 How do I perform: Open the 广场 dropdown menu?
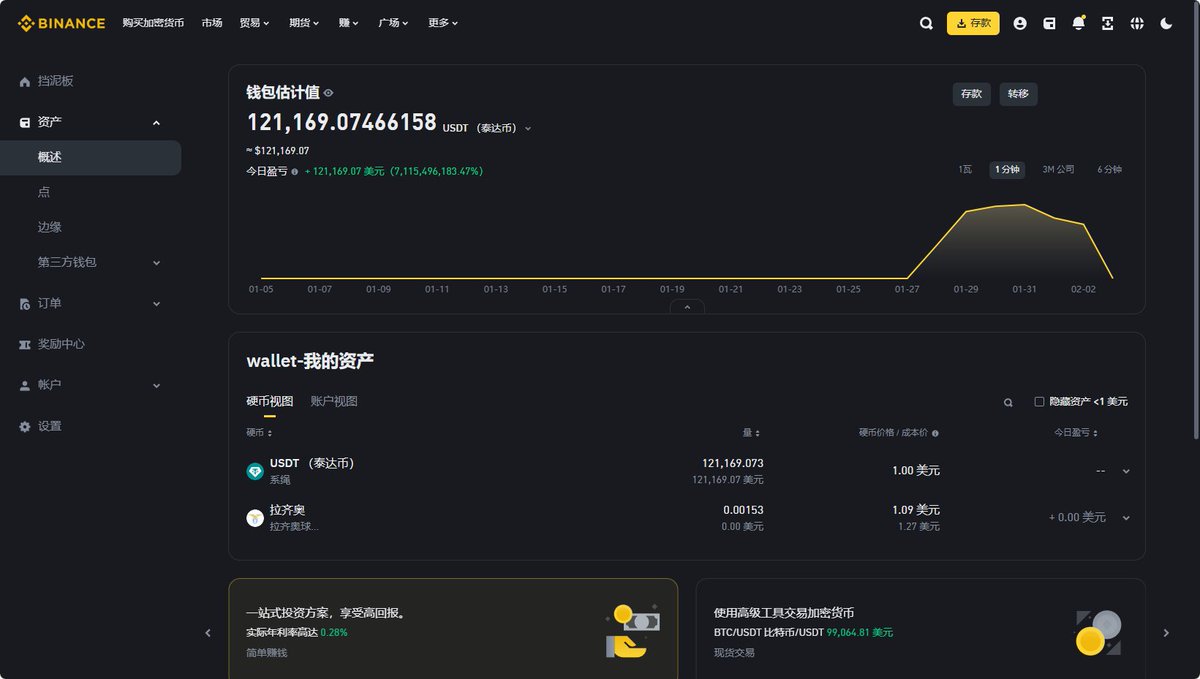(393, 23)
